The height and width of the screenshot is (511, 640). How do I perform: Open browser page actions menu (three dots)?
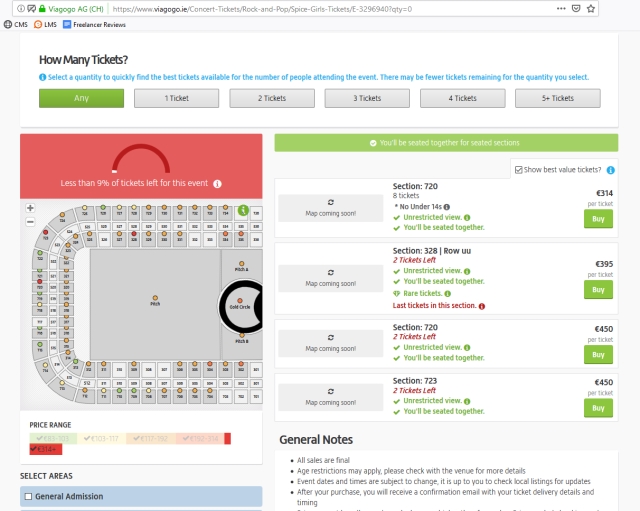point(561,9)
